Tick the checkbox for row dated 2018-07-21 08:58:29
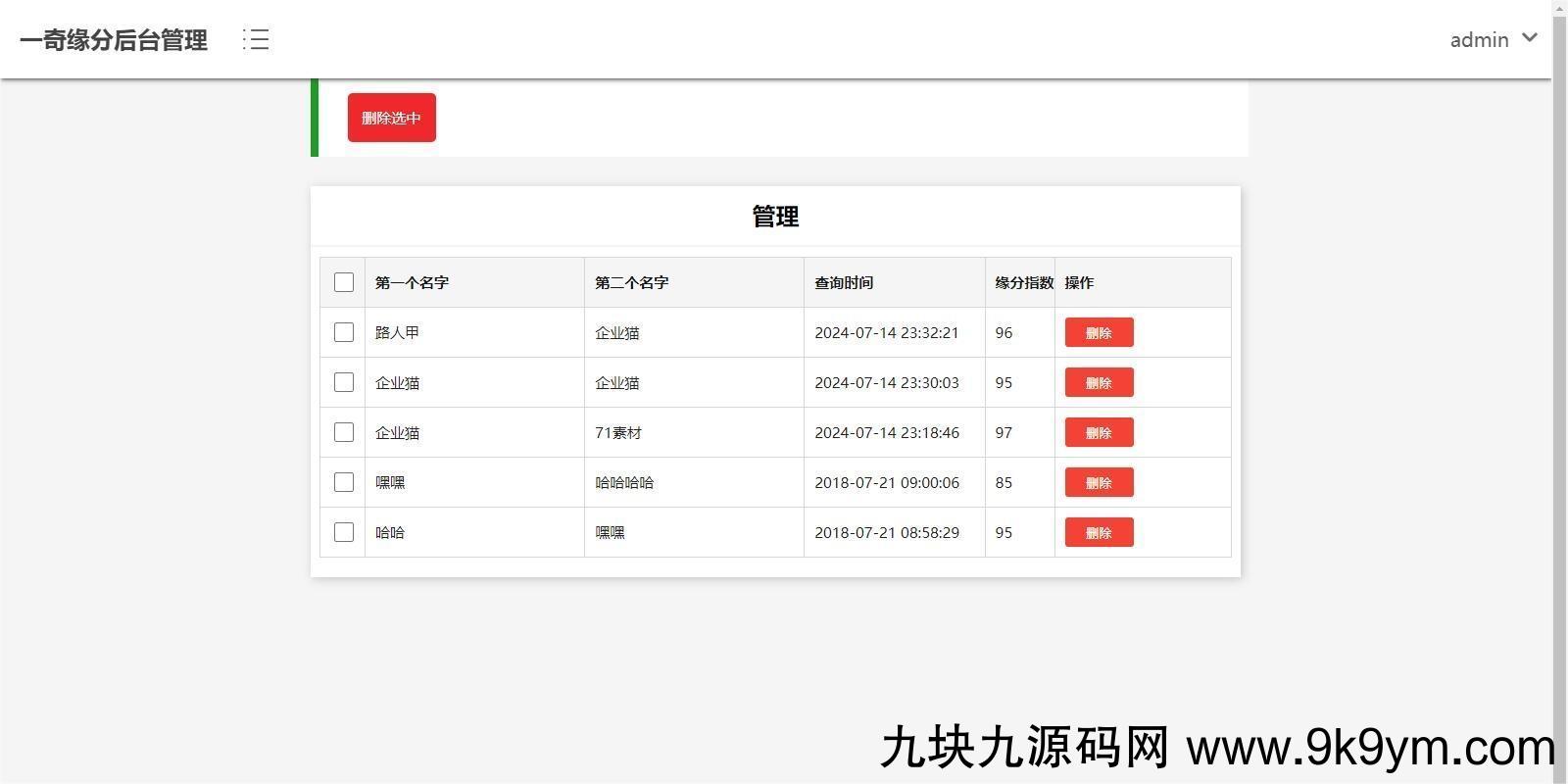The width and height of the screenshot is (1568, 784). coord(344,532)
